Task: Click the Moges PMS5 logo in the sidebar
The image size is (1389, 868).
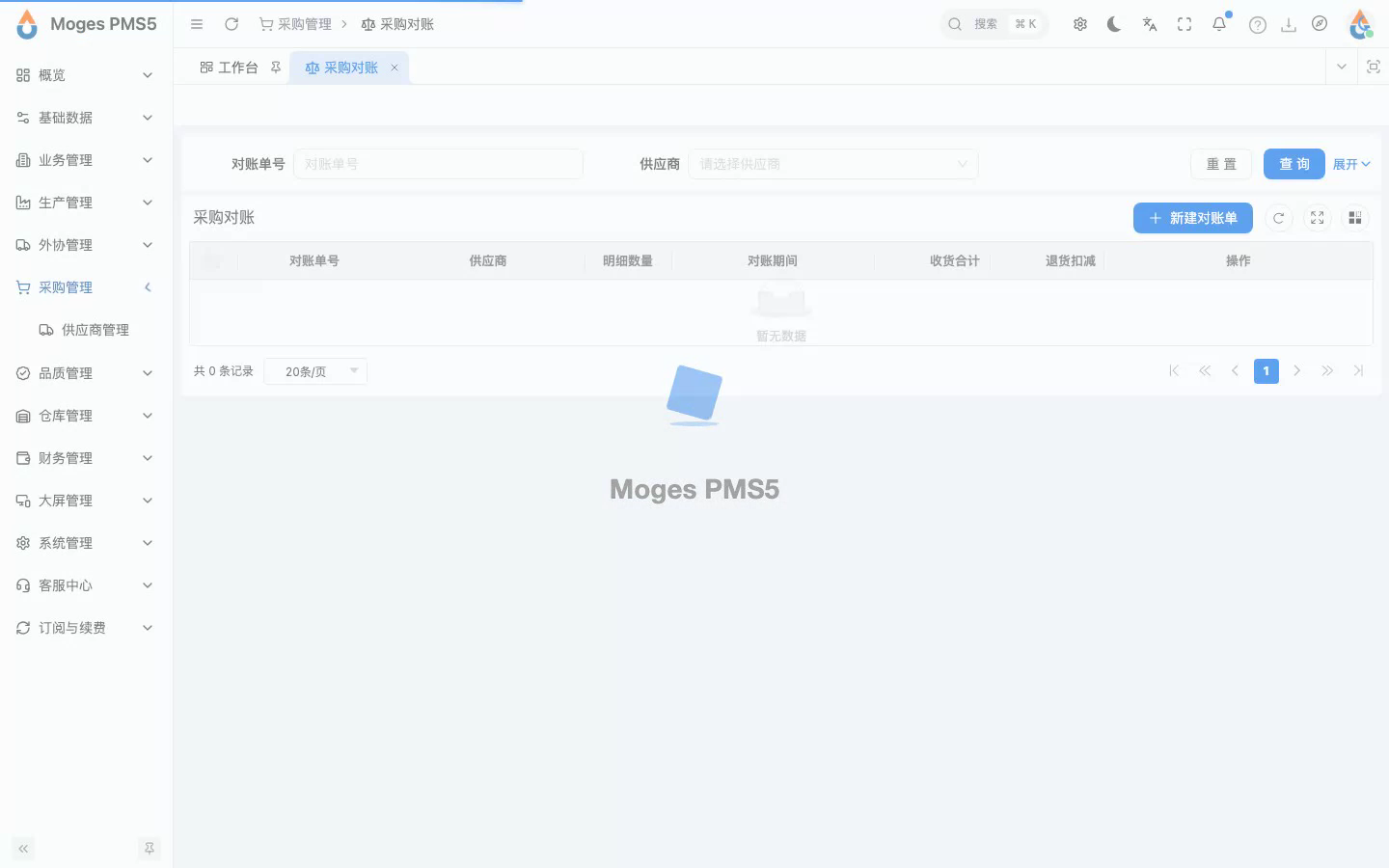Action: pyautogui.click(x=87, y=24)
